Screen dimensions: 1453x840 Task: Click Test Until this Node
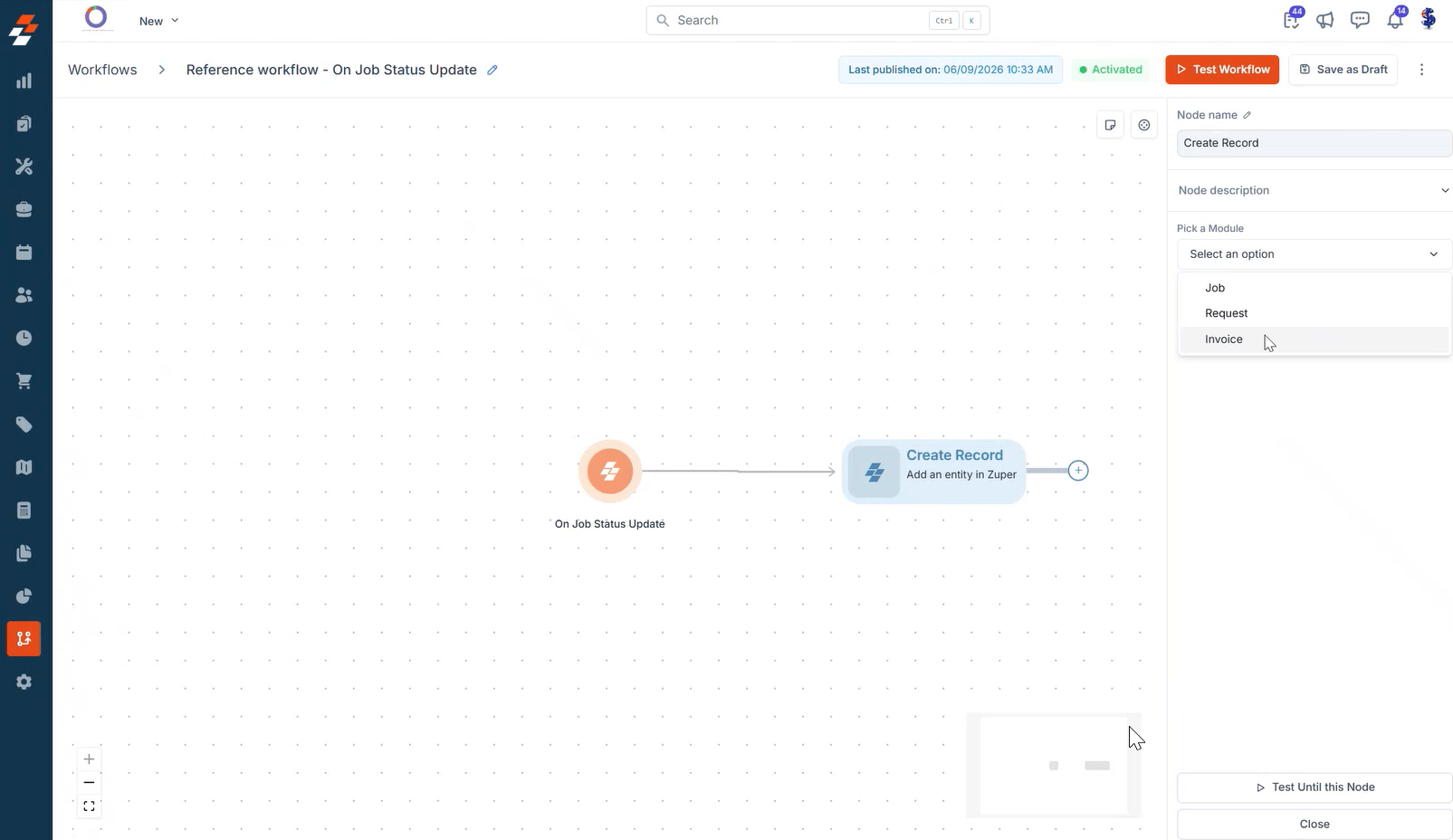(1314, 787)
